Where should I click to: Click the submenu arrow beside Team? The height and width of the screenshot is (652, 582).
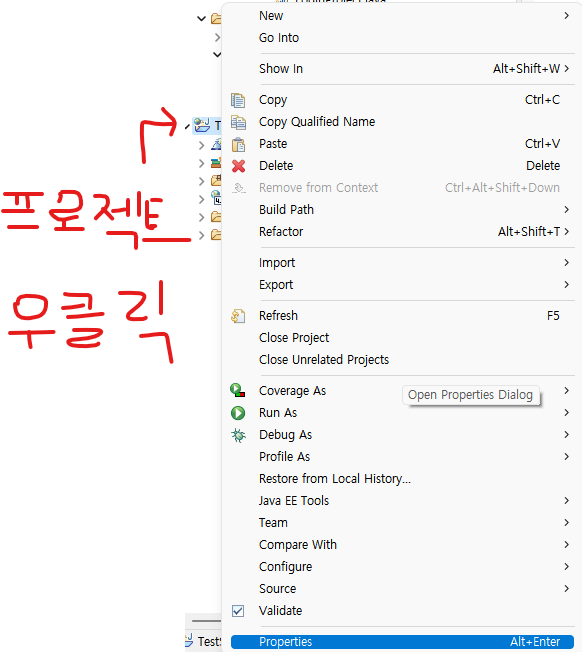566,523
